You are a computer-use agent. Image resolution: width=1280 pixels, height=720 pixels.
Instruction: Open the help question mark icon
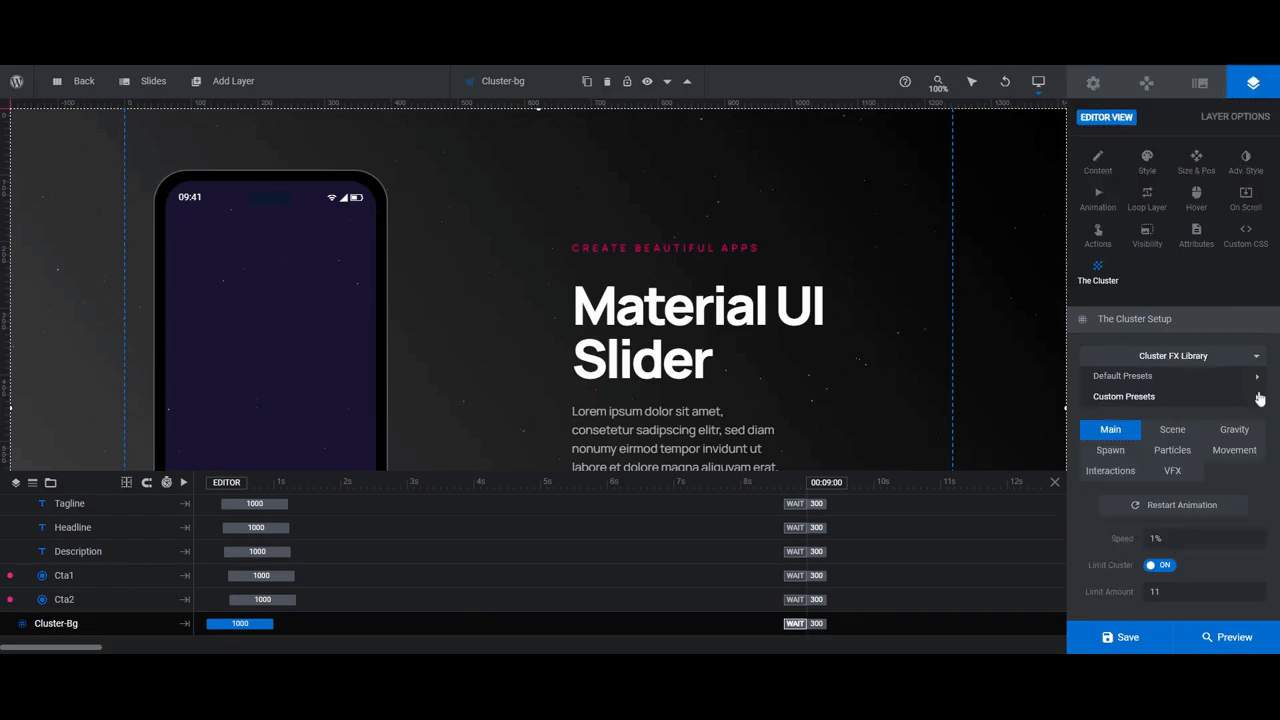point(905,81)
